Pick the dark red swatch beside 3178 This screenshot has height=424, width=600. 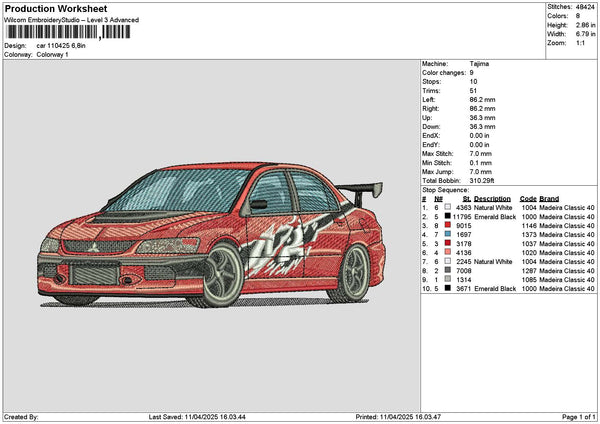447,243
